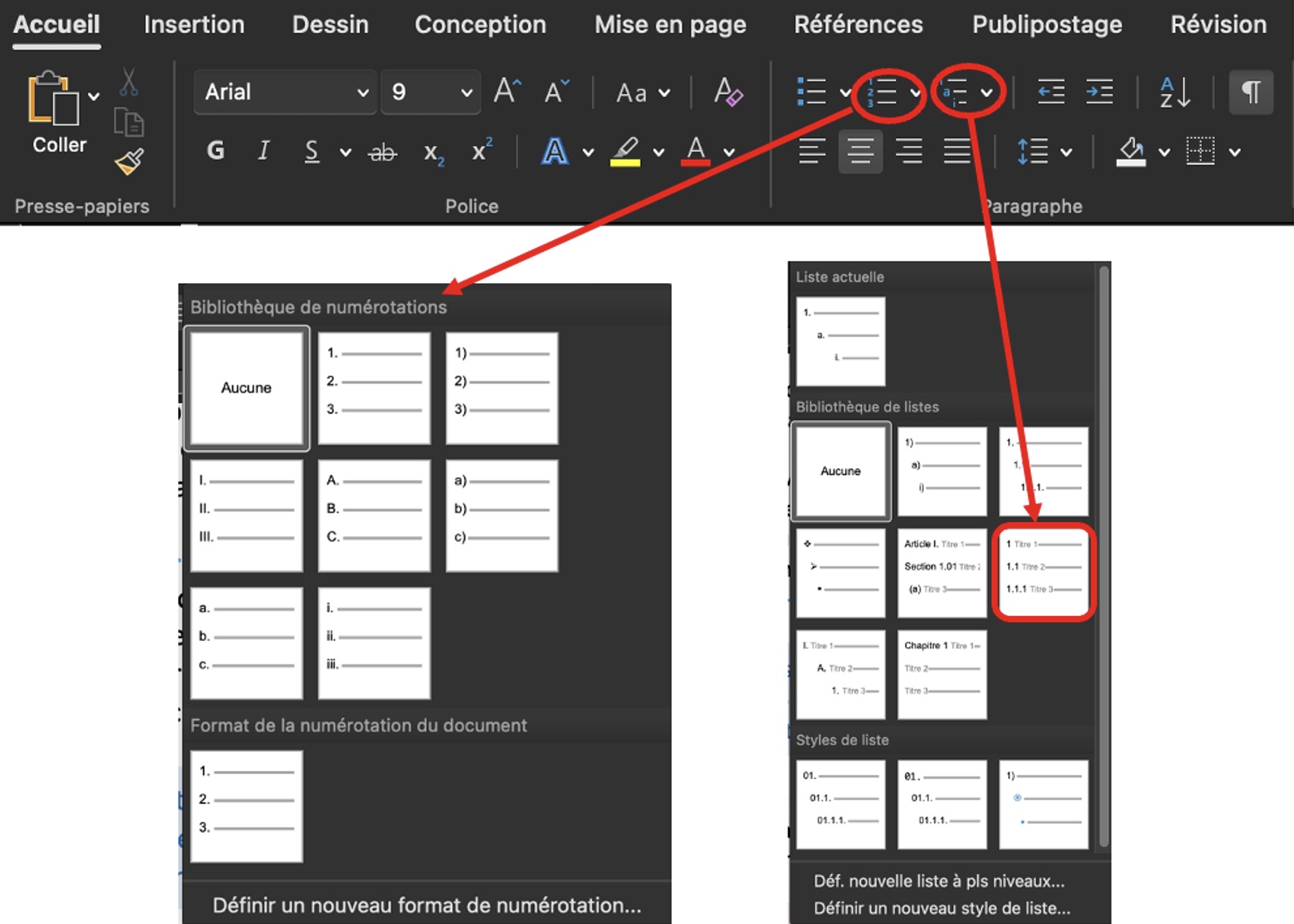Click the line spacing icon
Image resolution: width=1294 pixels, height=924 pixels.
click(x=1033, y=151)
